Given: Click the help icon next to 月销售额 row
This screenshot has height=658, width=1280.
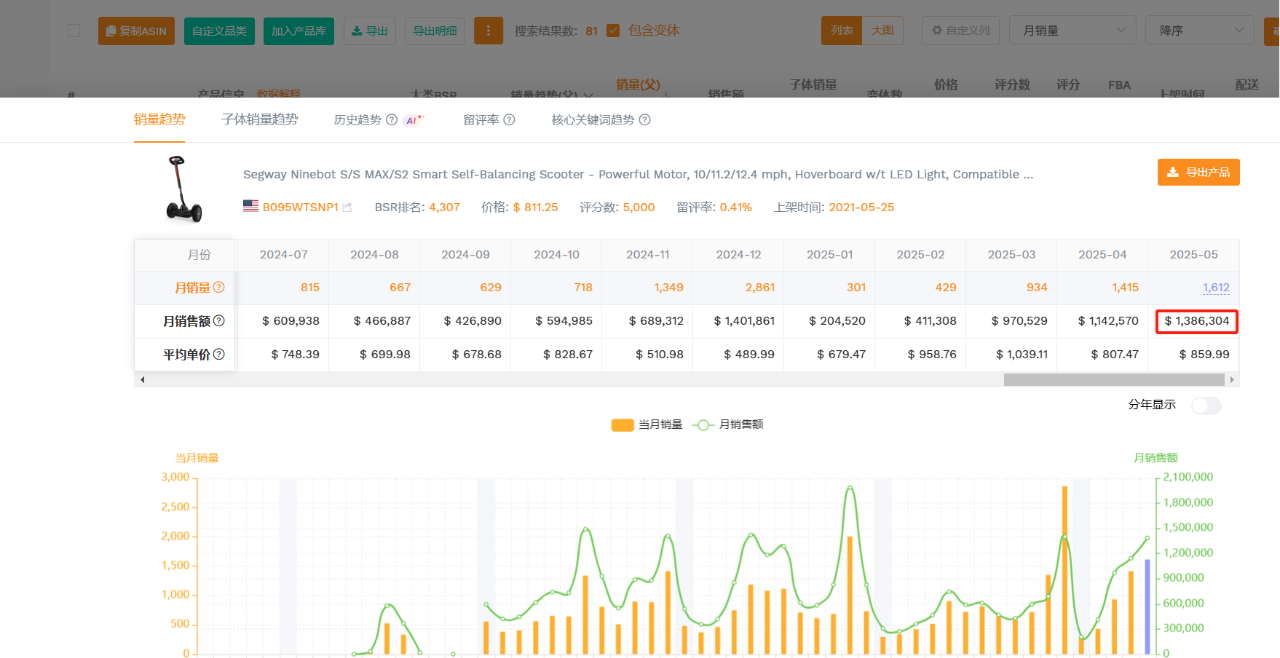Looking at the screenshot, I should click(x=218, y=321).
